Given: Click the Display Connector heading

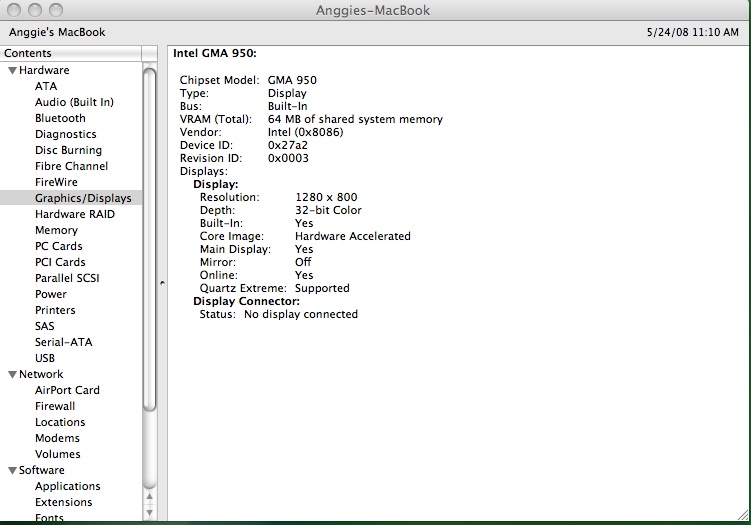Looking at the screenshot, I should [x=246, y=301].
